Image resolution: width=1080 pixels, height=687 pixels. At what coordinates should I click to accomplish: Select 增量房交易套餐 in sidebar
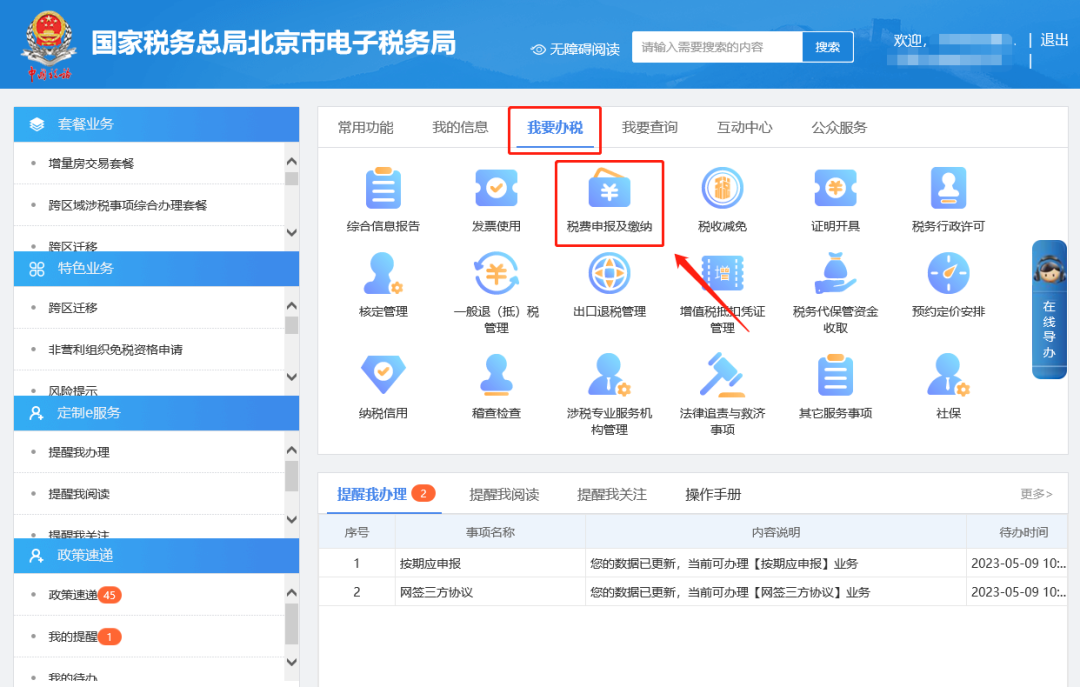click(x=91, y=163)
